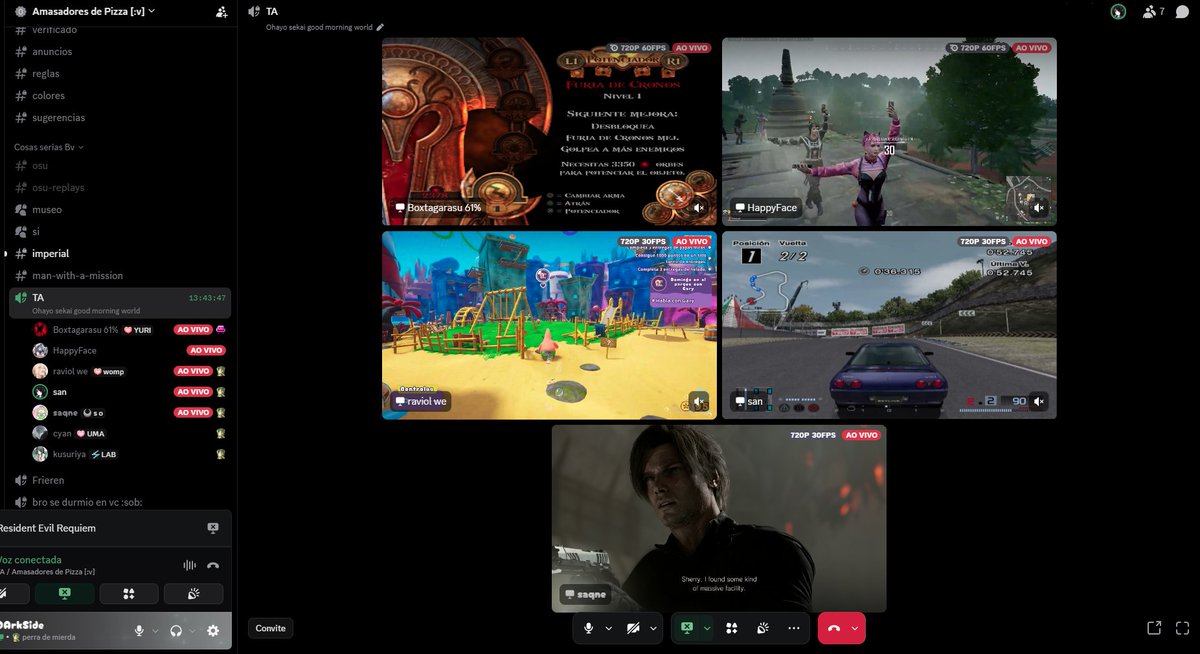Open the members list showing 7
The width and height of the screenshot is (1200, 654).
[x=1153, y=12]
